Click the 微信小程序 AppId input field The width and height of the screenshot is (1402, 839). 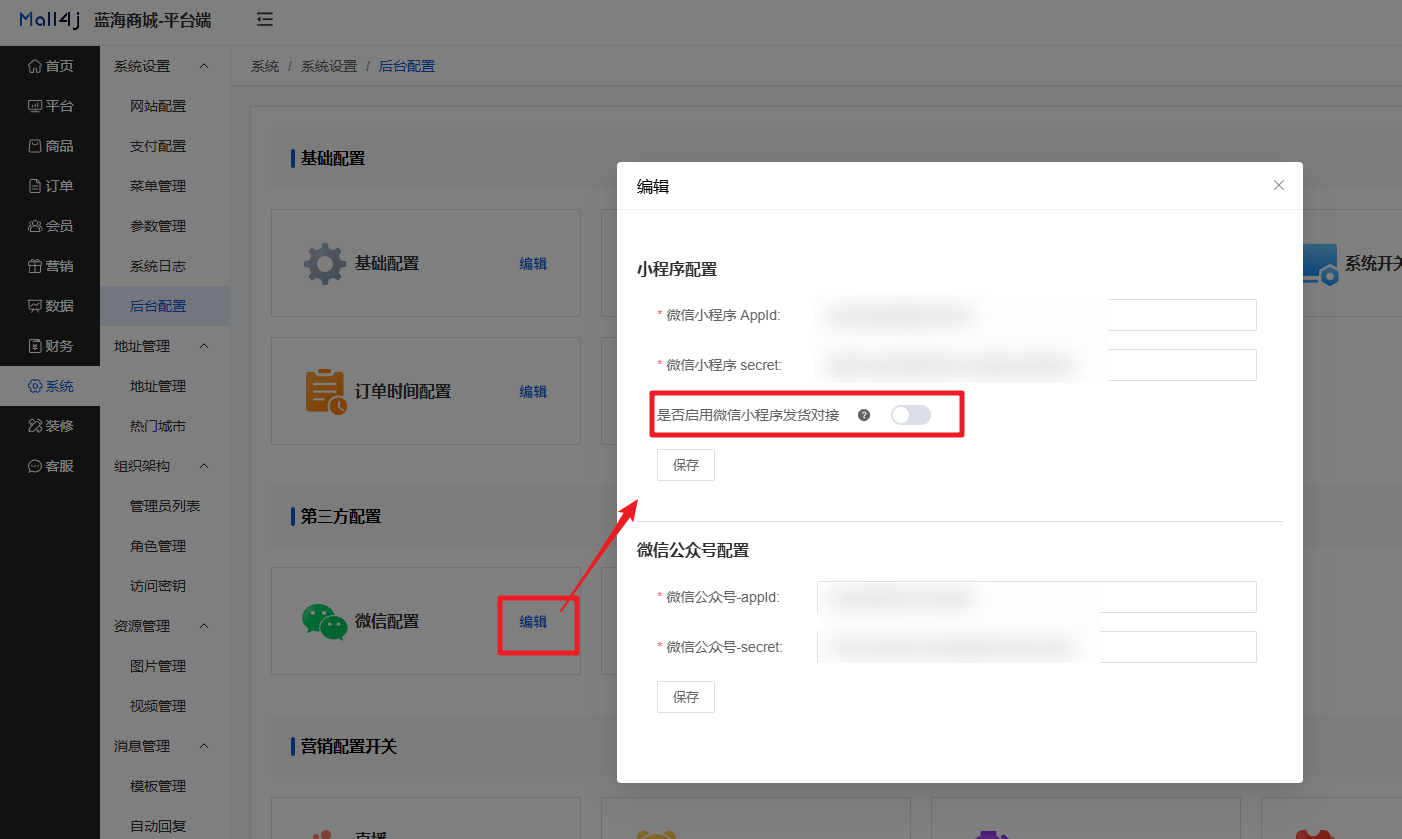pyautogui.click(x=1036, y=315)
